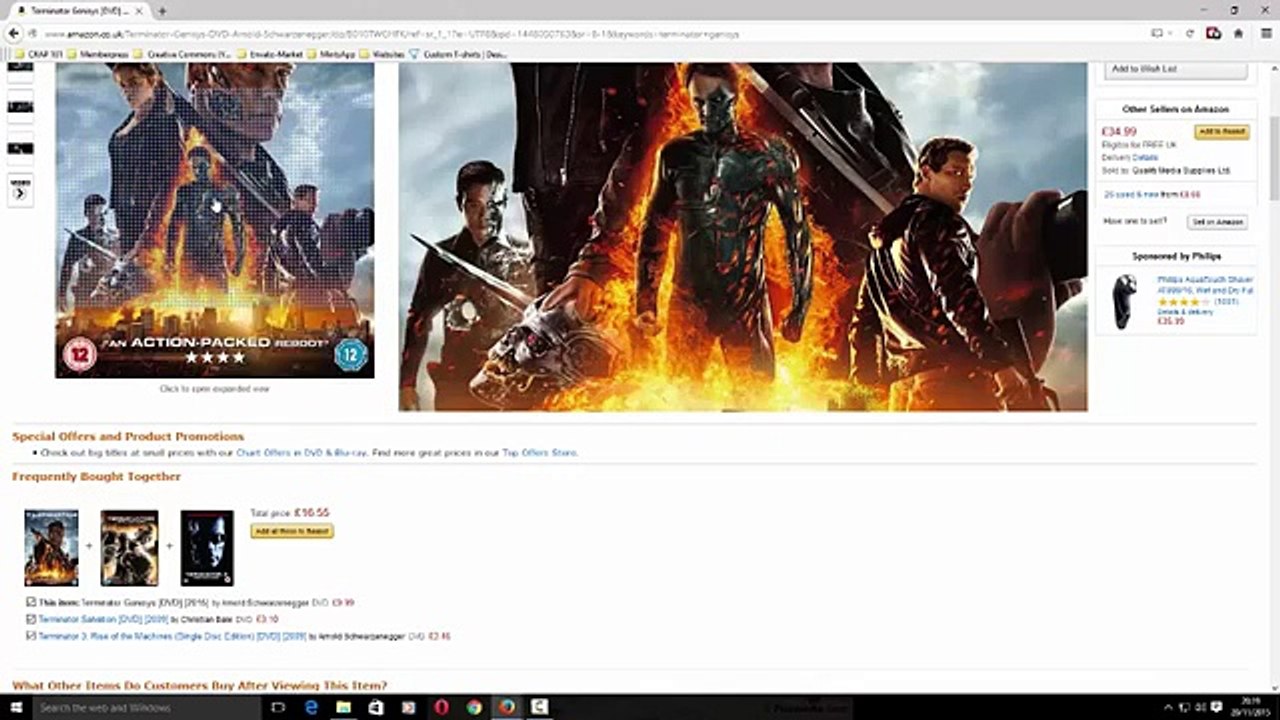1280x720 pixels.
Task: Close the Terminator Genisys tab
Action: pos(138,10)
